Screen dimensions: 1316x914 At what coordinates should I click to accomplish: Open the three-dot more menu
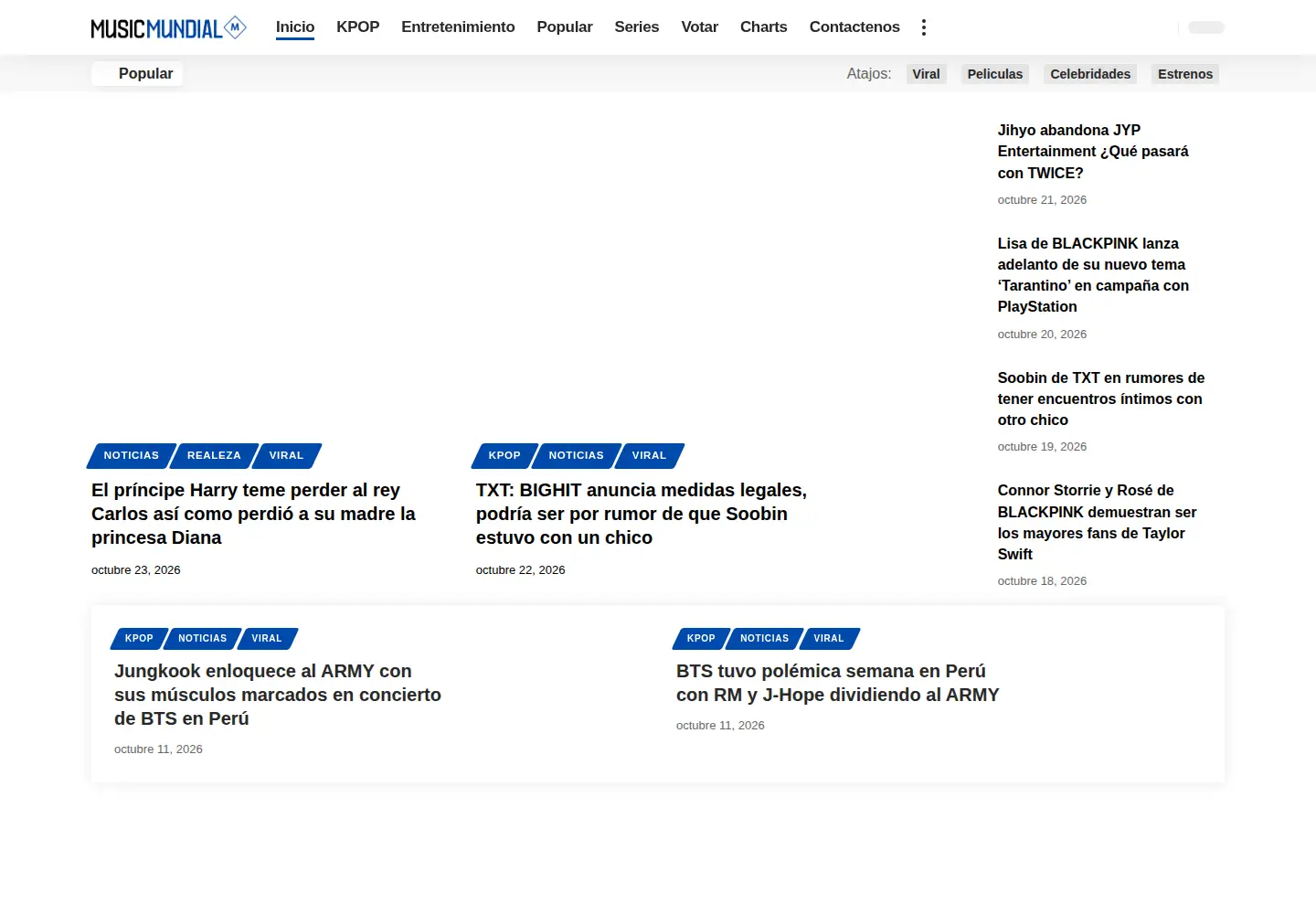(924, 27)
